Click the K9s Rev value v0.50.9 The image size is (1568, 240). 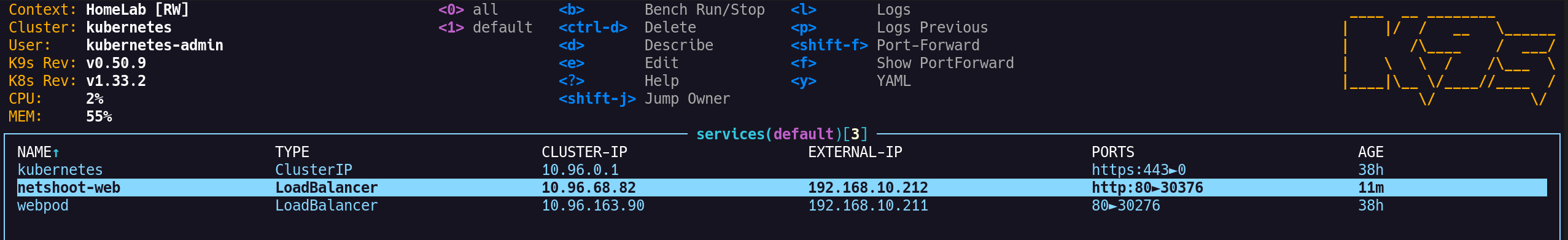(x=116, y=63)
